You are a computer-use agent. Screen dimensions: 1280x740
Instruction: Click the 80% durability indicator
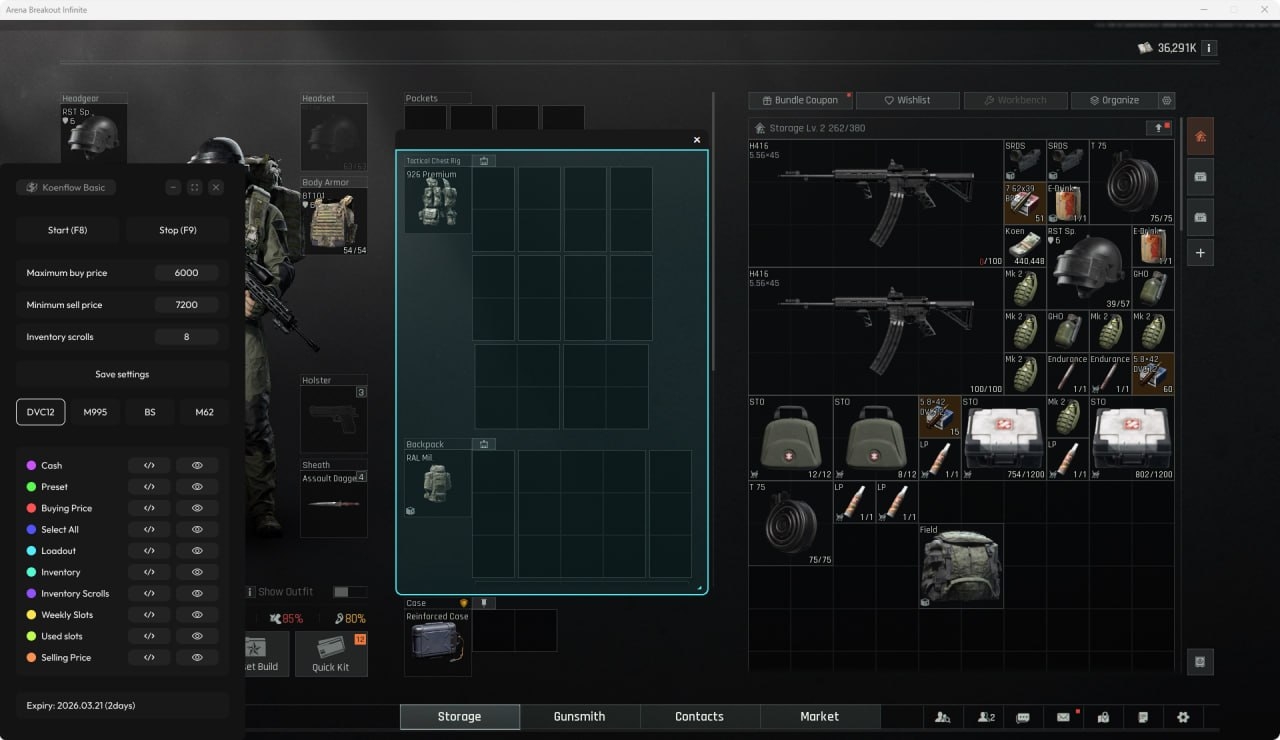[x=350, y=618]
